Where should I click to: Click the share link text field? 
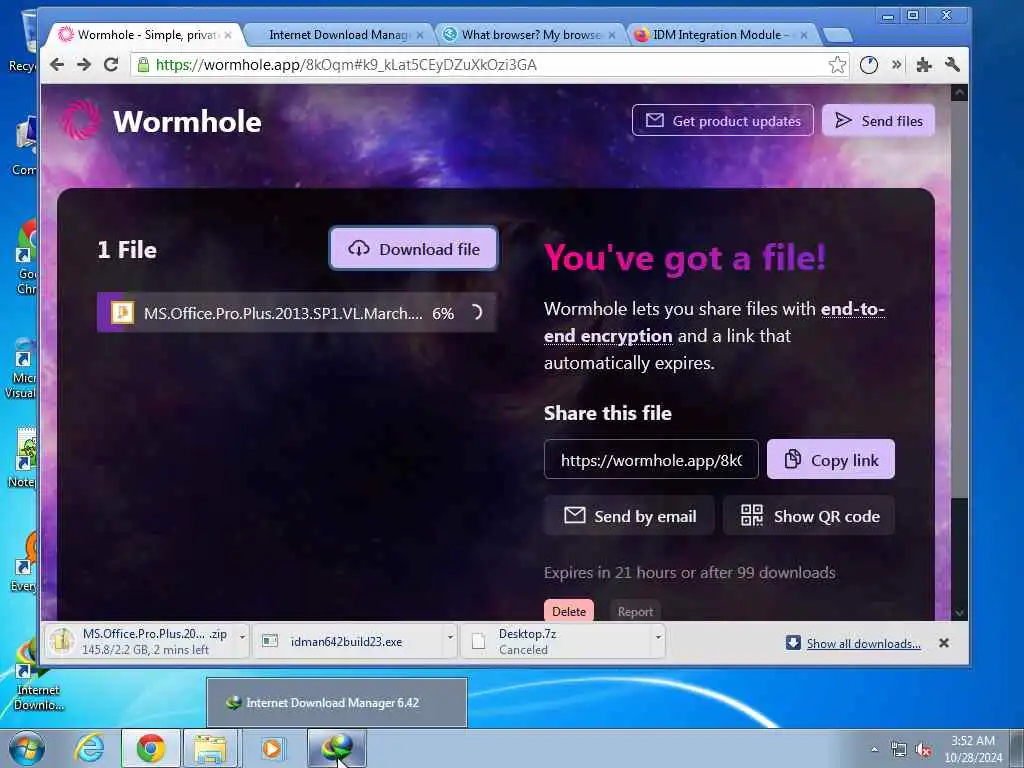pyautogui.click(x=651, y=460)
